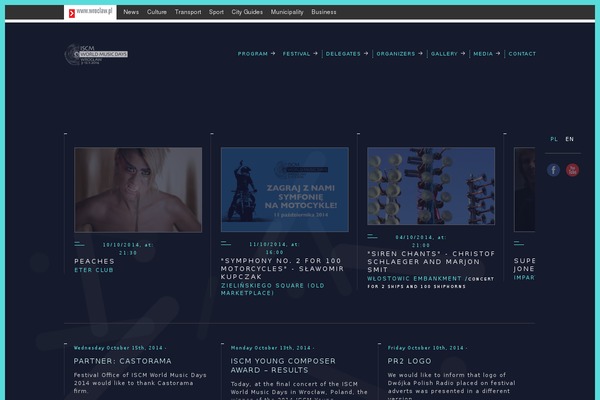Viewport: 600px width, 400px height.
Task: Open Culture in the top bar
Action: 157,12
